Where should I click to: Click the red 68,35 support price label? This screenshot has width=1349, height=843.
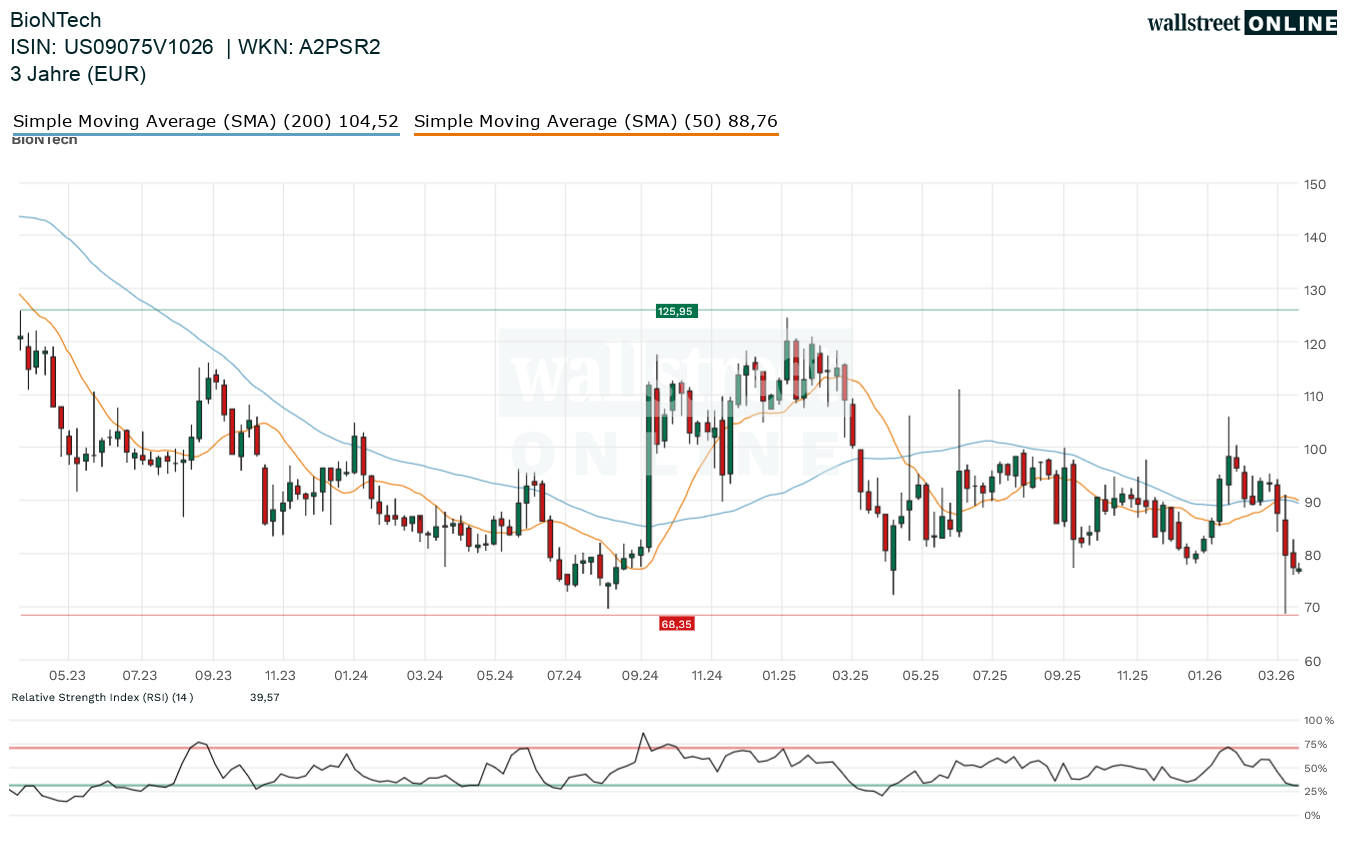point(676,624)
